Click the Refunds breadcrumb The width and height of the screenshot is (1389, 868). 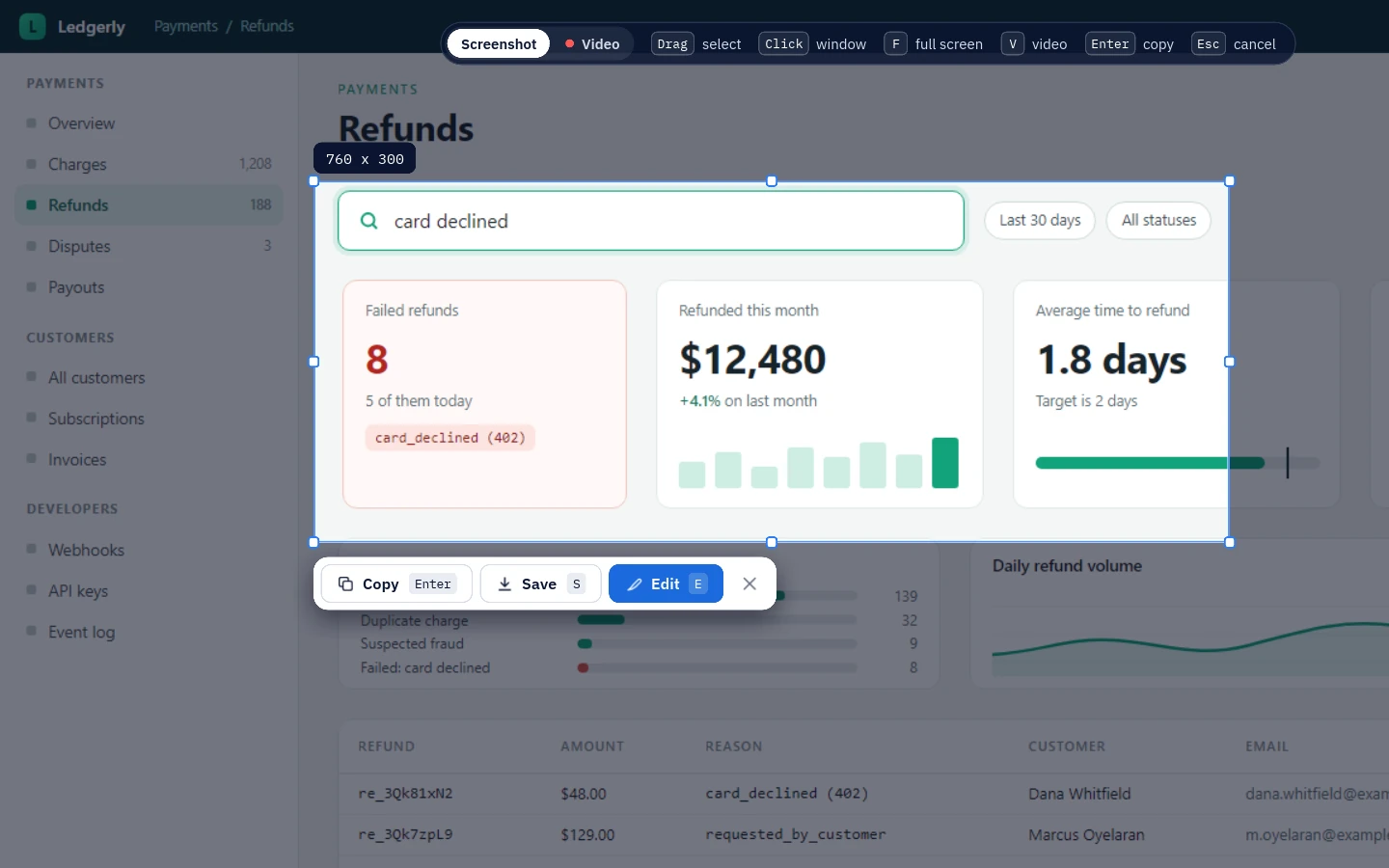(x=267, y=26)
